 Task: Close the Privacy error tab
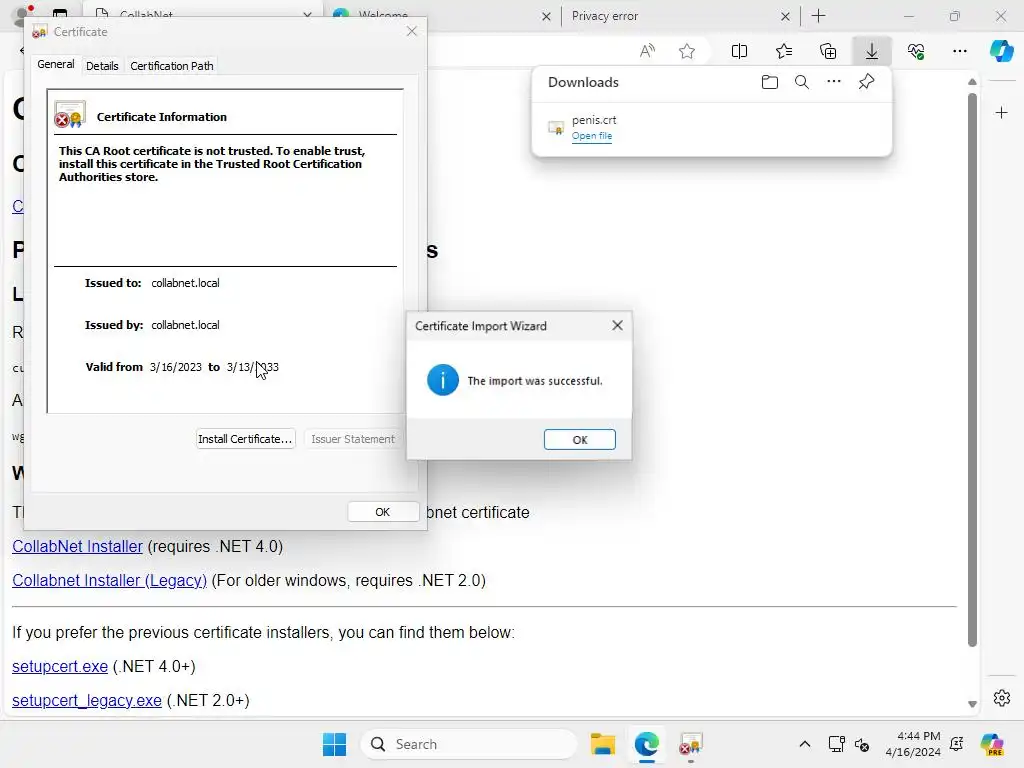pyautogui.click(x=785, y=16)
